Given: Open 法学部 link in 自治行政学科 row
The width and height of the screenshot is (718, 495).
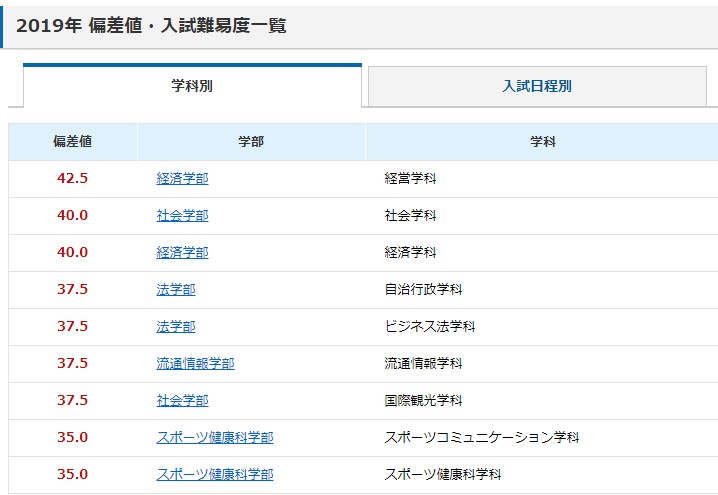Looking at the screenshot, I should tap(176, 289).
